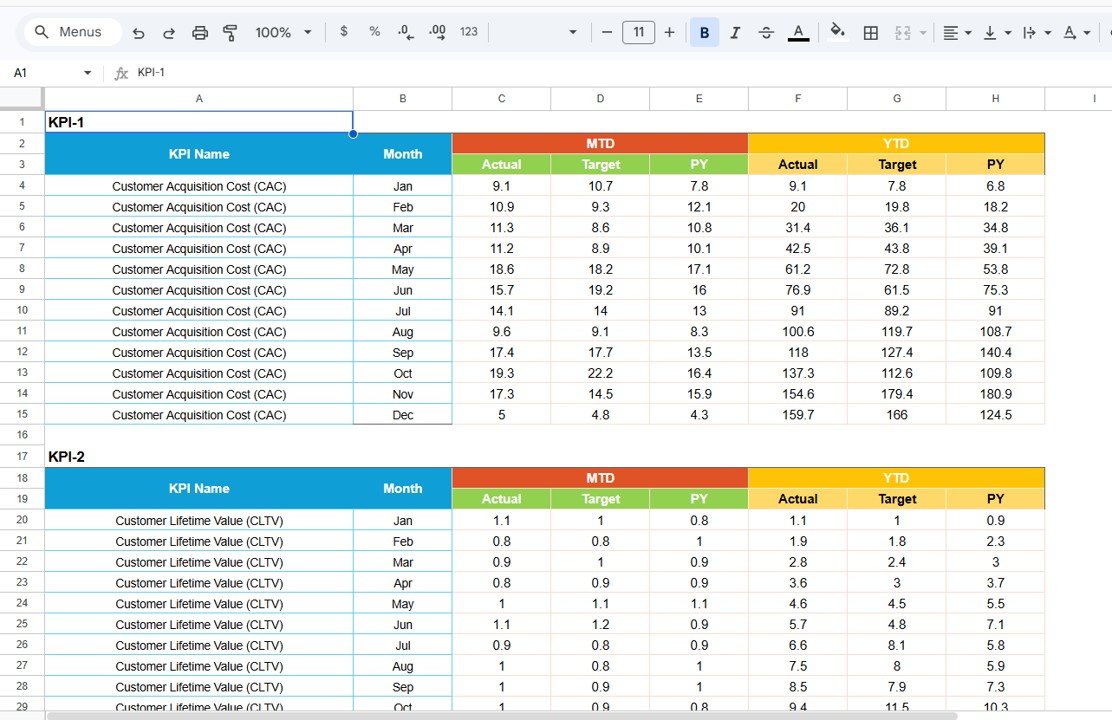This screenshot has width=1112, height=720.
Task: Format selection as currency
Action: (x=343, y=31)
